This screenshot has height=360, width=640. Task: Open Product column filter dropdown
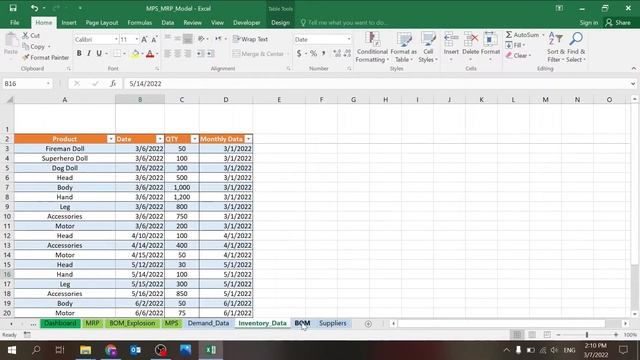(x=111, y=139)
